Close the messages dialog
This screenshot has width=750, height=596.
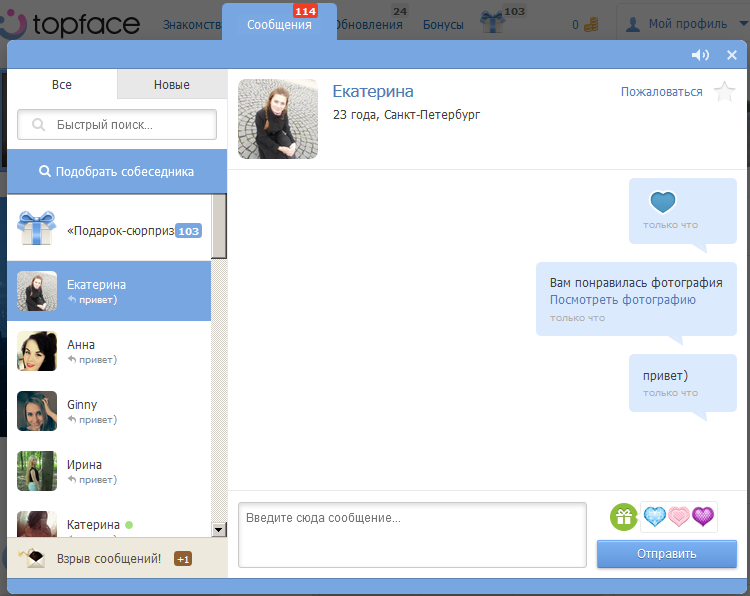732,55
